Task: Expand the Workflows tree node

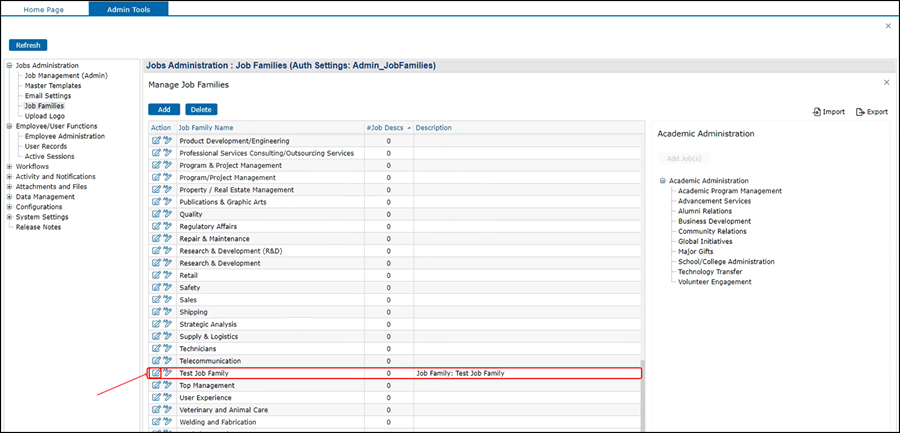Action: (9, 167)
